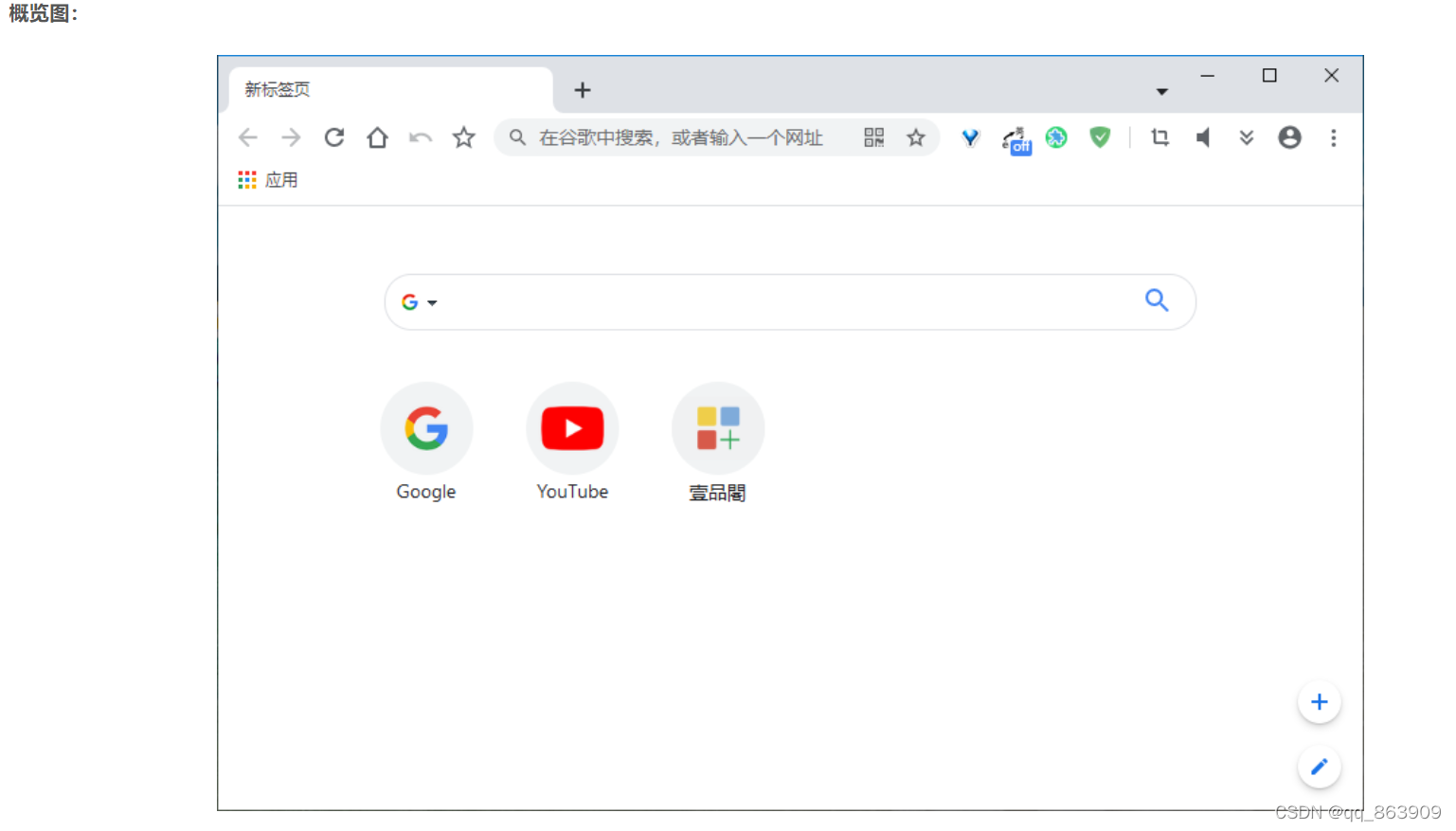Click the star icon beside home button
Image resolution: width=1456 pixels, height=831 pixels.
pyautogui.click(x=463, y=137)
